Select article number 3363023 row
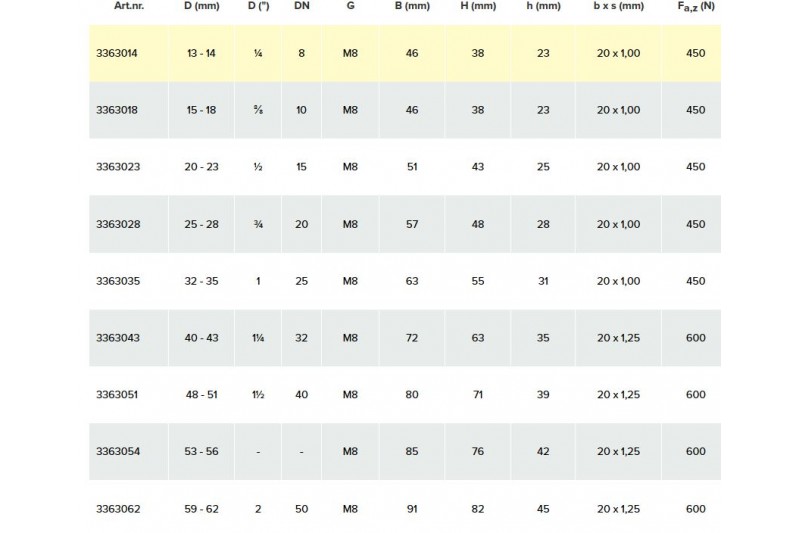 click(405, 167)
